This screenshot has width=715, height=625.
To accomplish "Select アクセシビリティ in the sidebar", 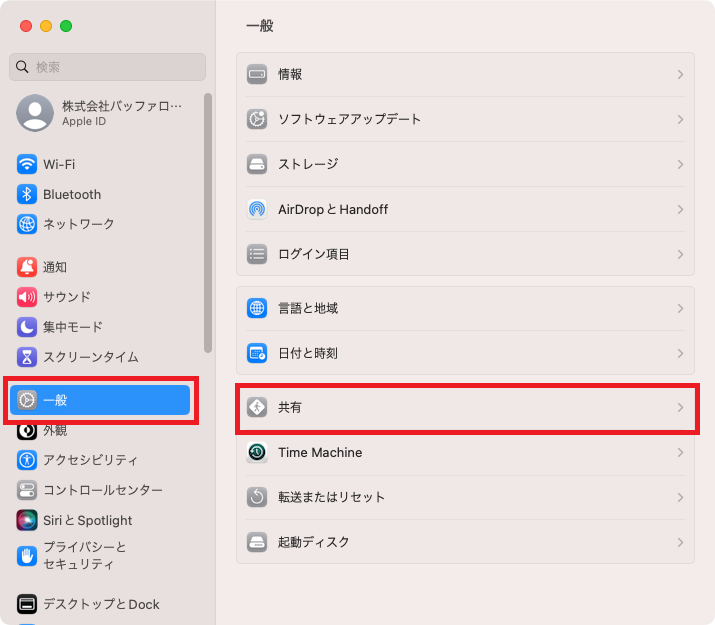I will tap(90, 460).
